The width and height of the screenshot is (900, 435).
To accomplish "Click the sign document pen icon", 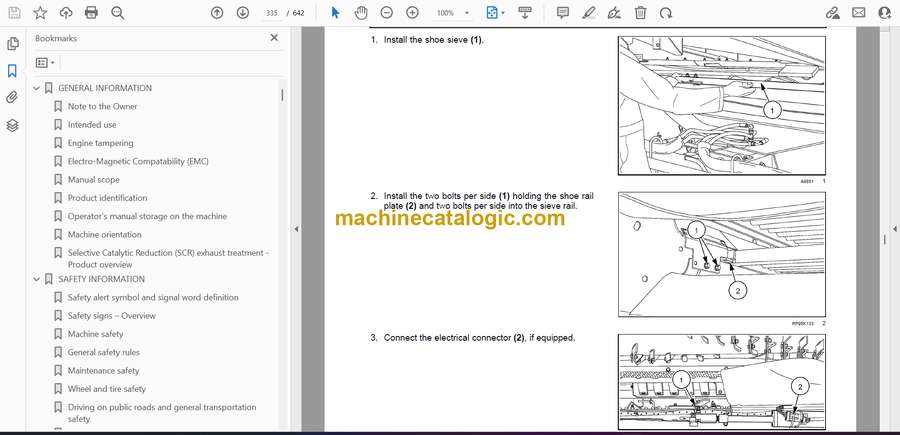I will [614, 13].
